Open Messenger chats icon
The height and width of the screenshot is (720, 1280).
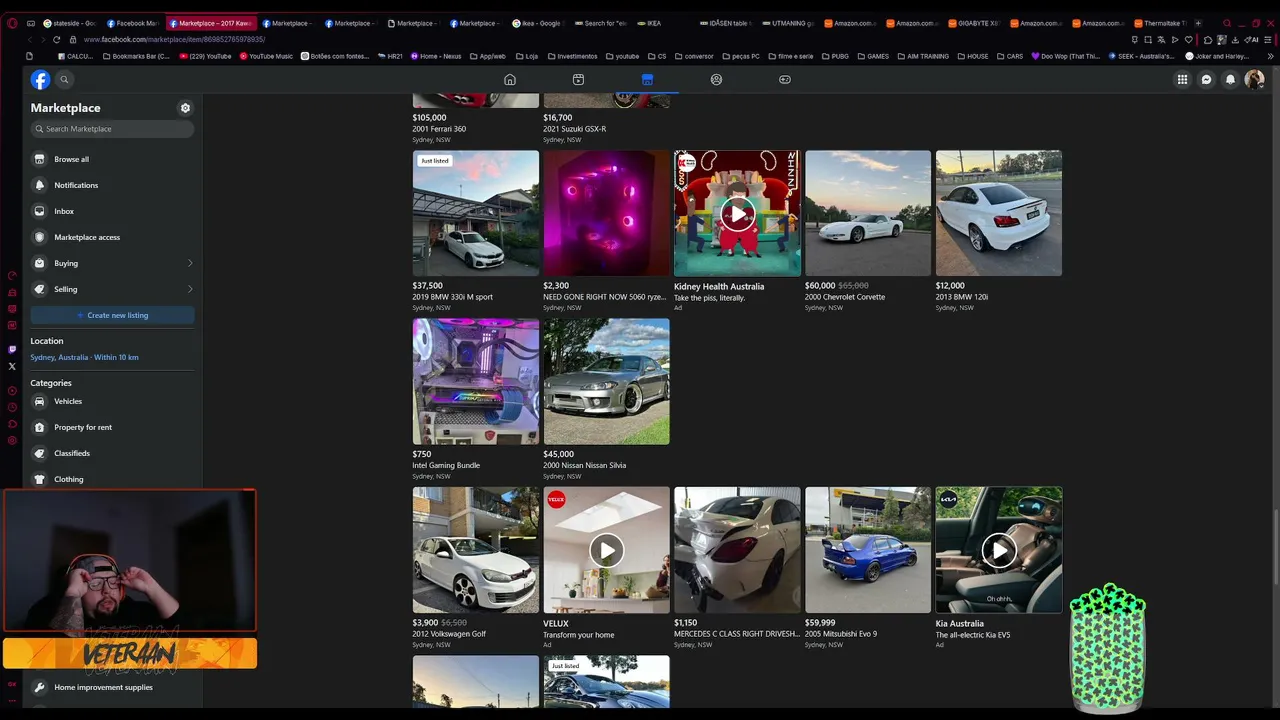(x=1207, y=80)
